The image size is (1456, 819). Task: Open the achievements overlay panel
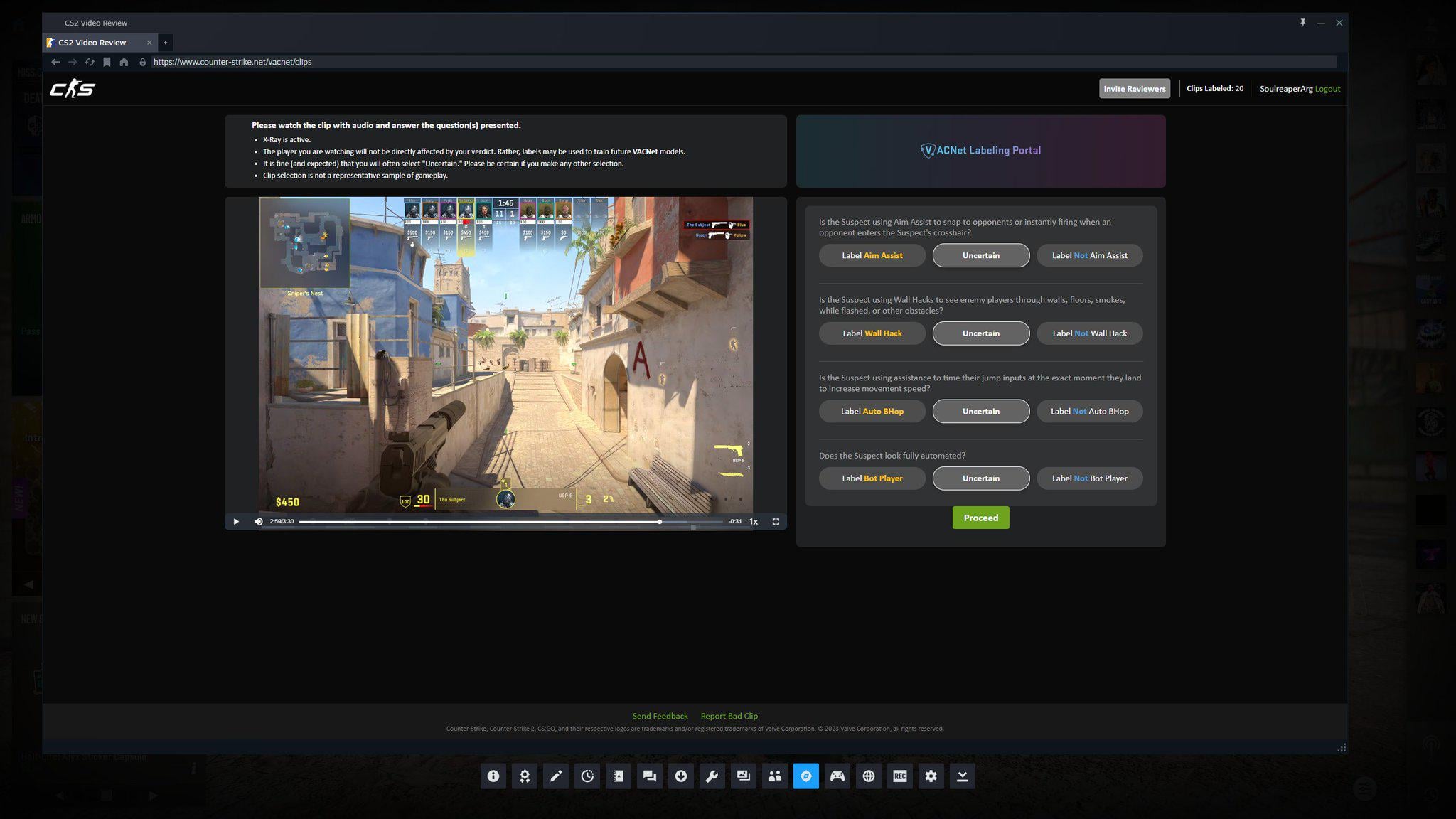coord(525,776)
